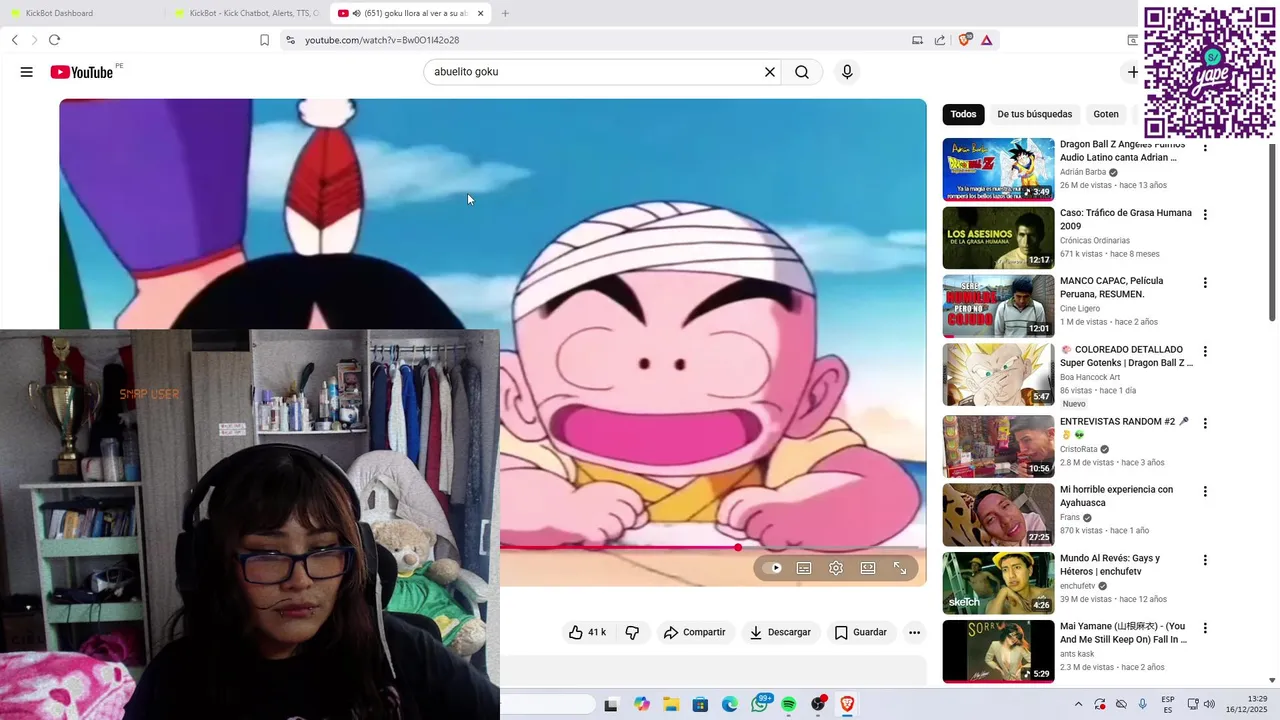Open Spotify from the taskbar
This screenshot has width=1280, height=720.
coord(789,704)
